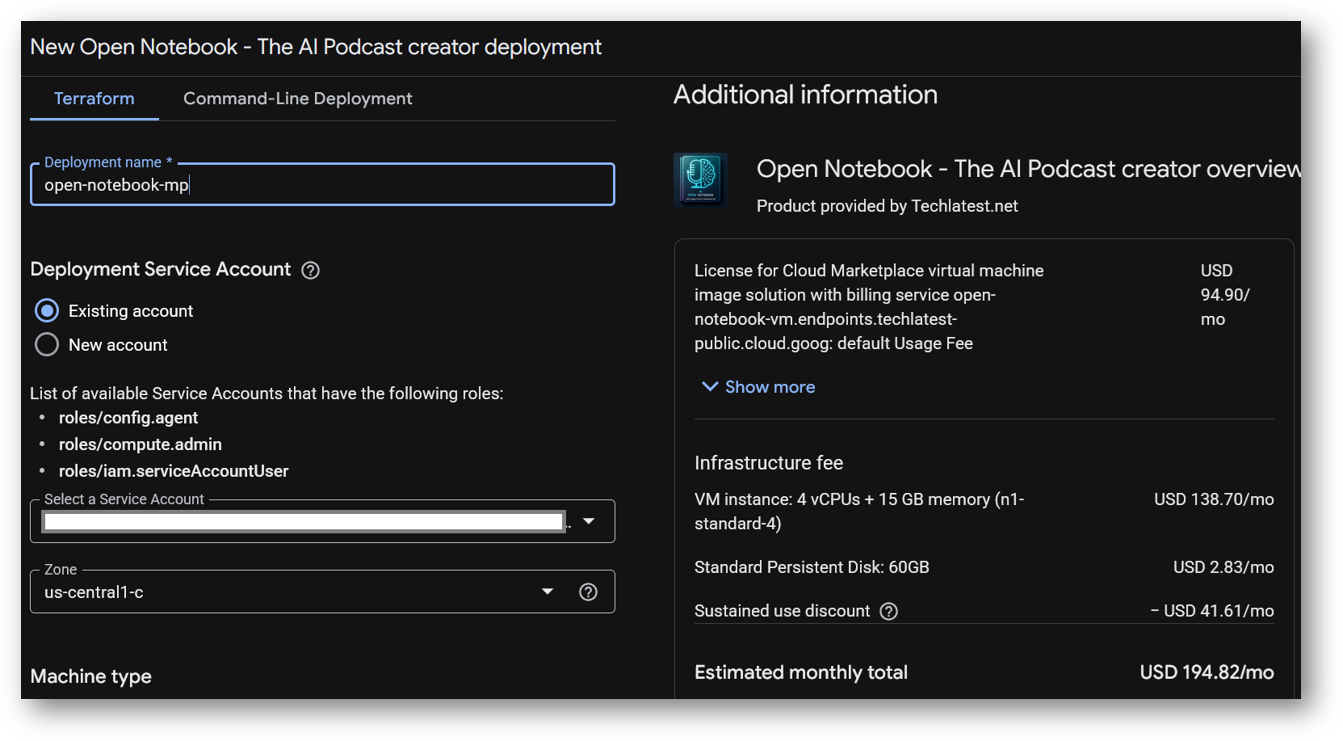Click the Estimated monthly total label

point(801,673)
